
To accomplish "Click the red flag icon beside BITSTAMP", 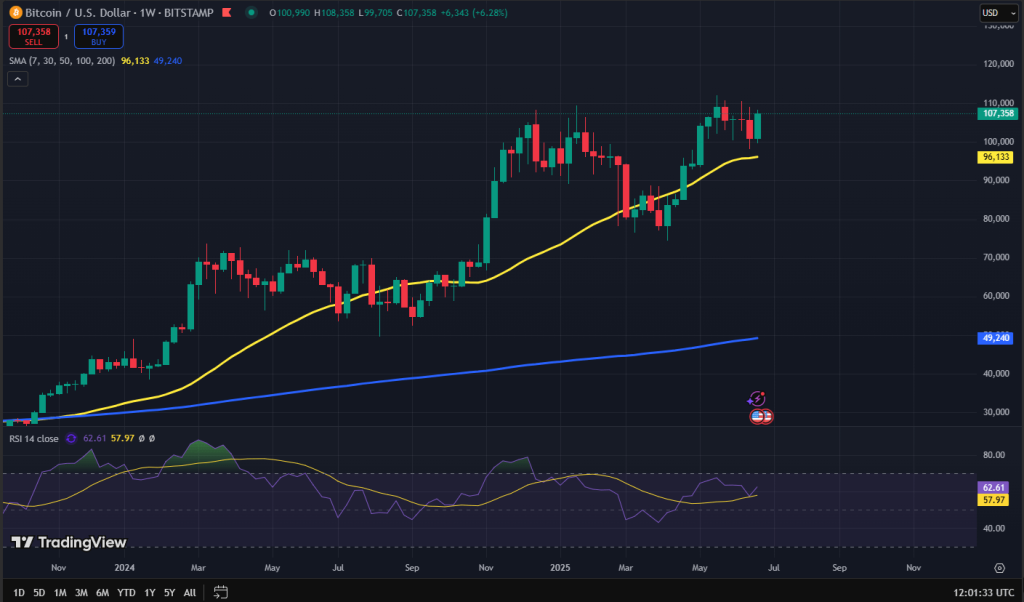I will (x=227, y=12).
